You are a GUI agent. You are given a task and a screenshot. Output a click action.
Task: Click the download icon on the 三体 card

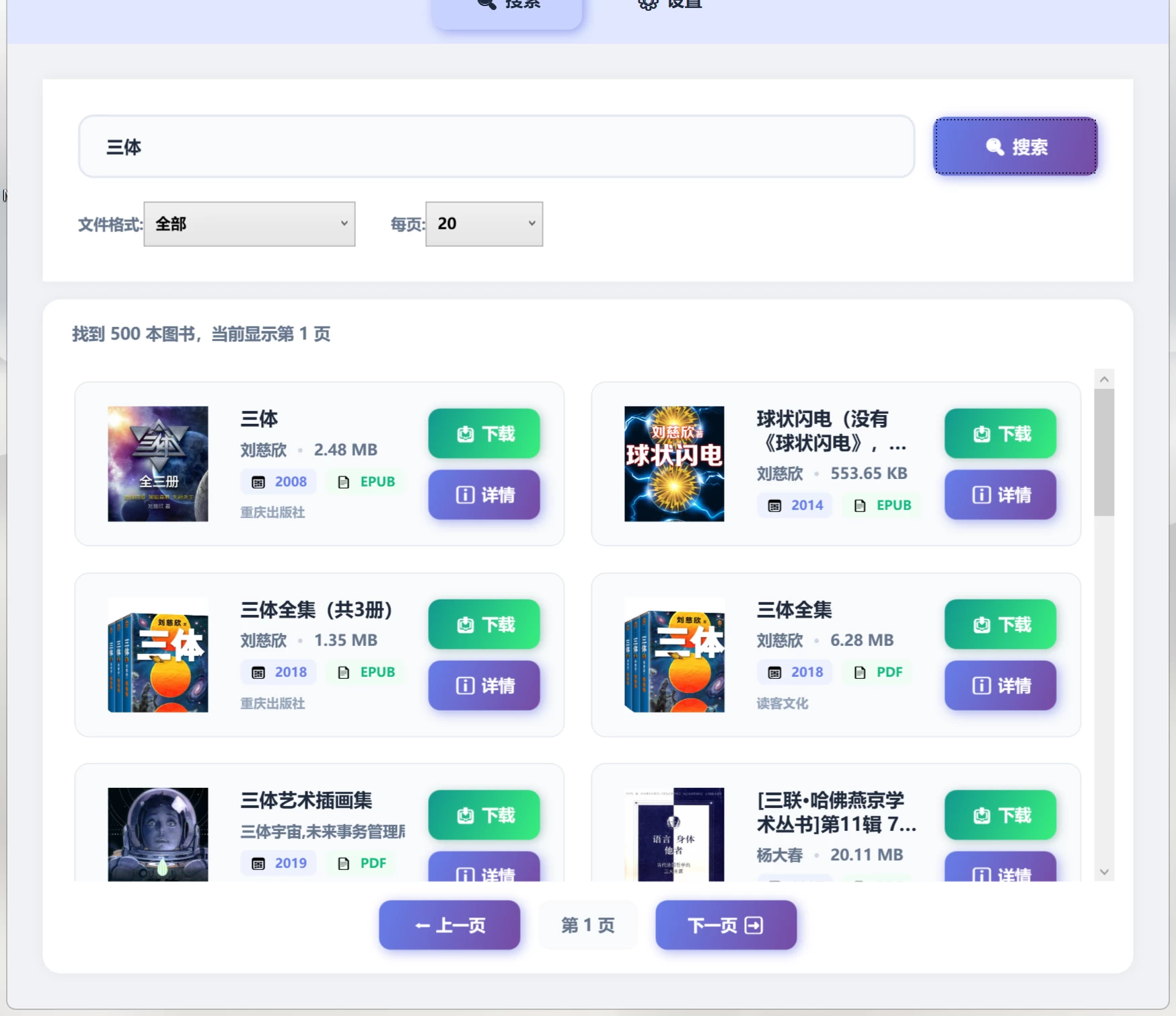[466, 434]
